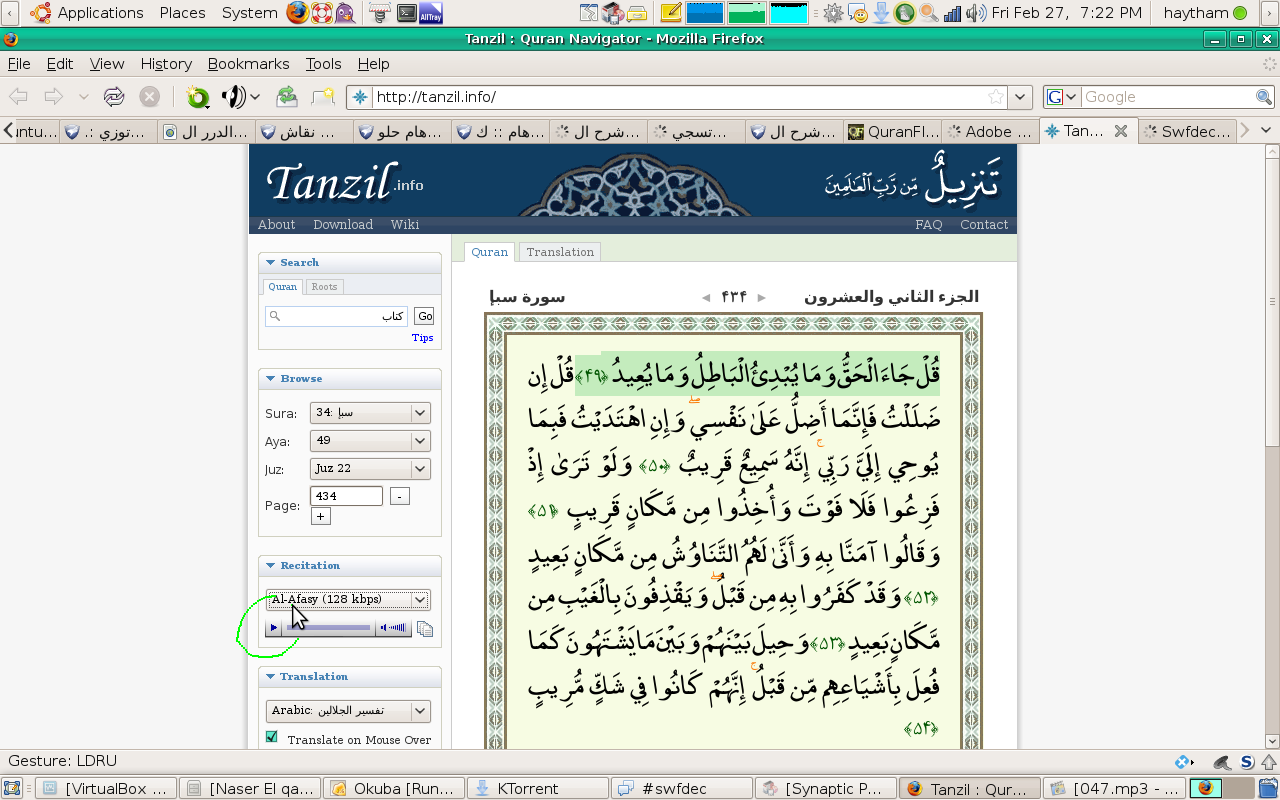Open Firefox icon in top GNOME panel
1280x800 pixels.
[x=297, y=13]
